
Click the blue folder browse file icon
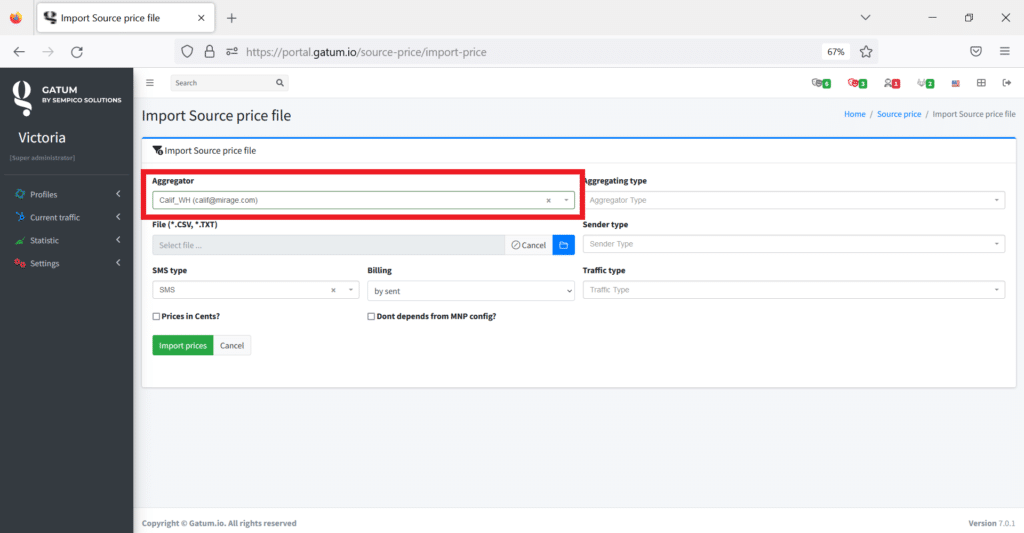point(563,245)
